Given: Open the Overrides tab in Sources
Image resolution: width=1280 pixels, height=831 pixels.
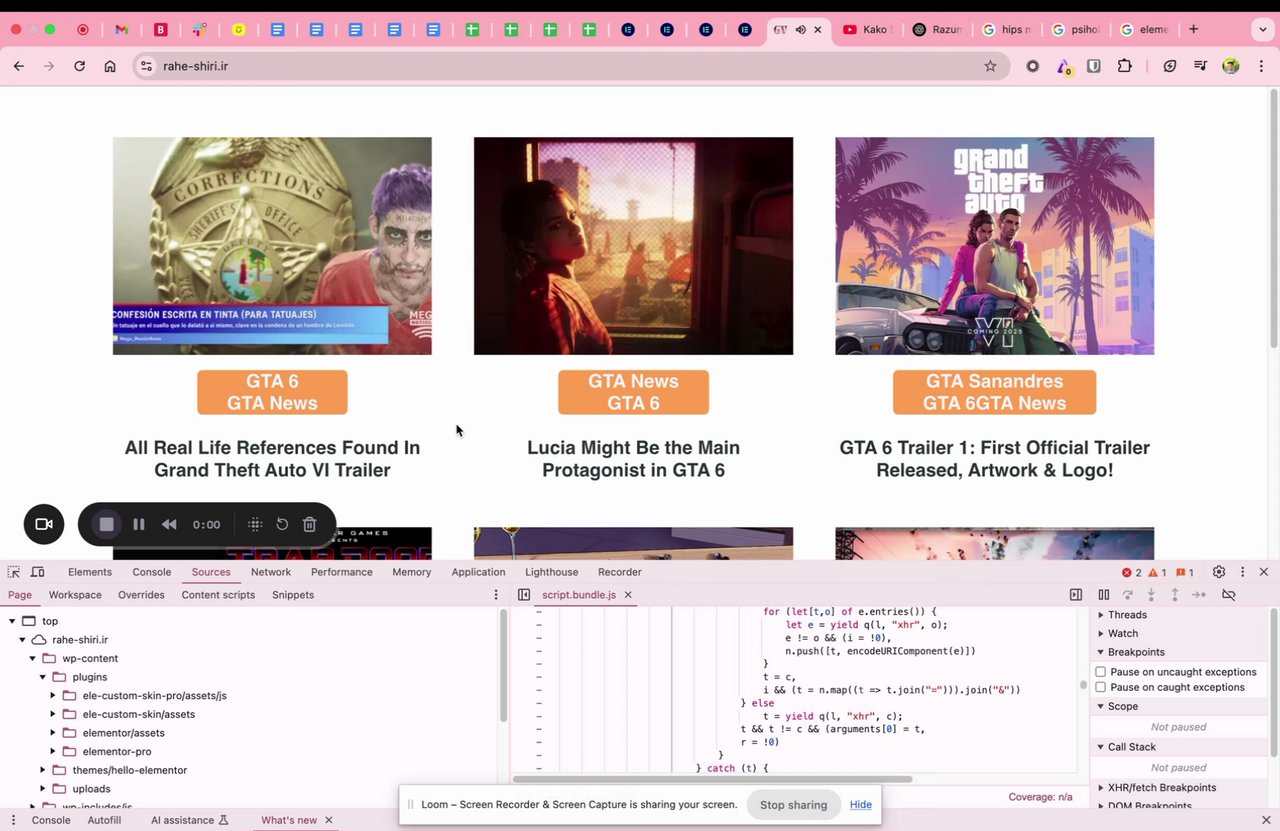Looking at the screenshot, I should coord(141,595).
